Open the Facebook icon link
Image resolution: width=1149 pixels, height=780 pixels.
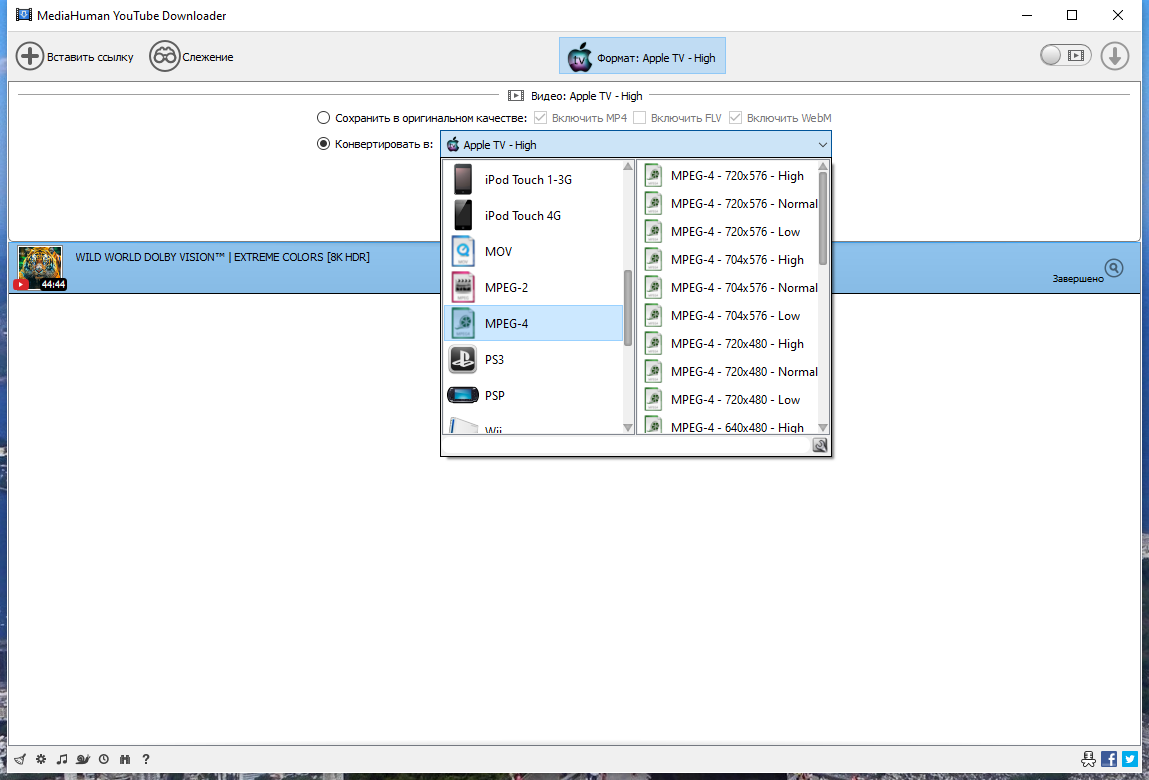[x=1109, y=759]
